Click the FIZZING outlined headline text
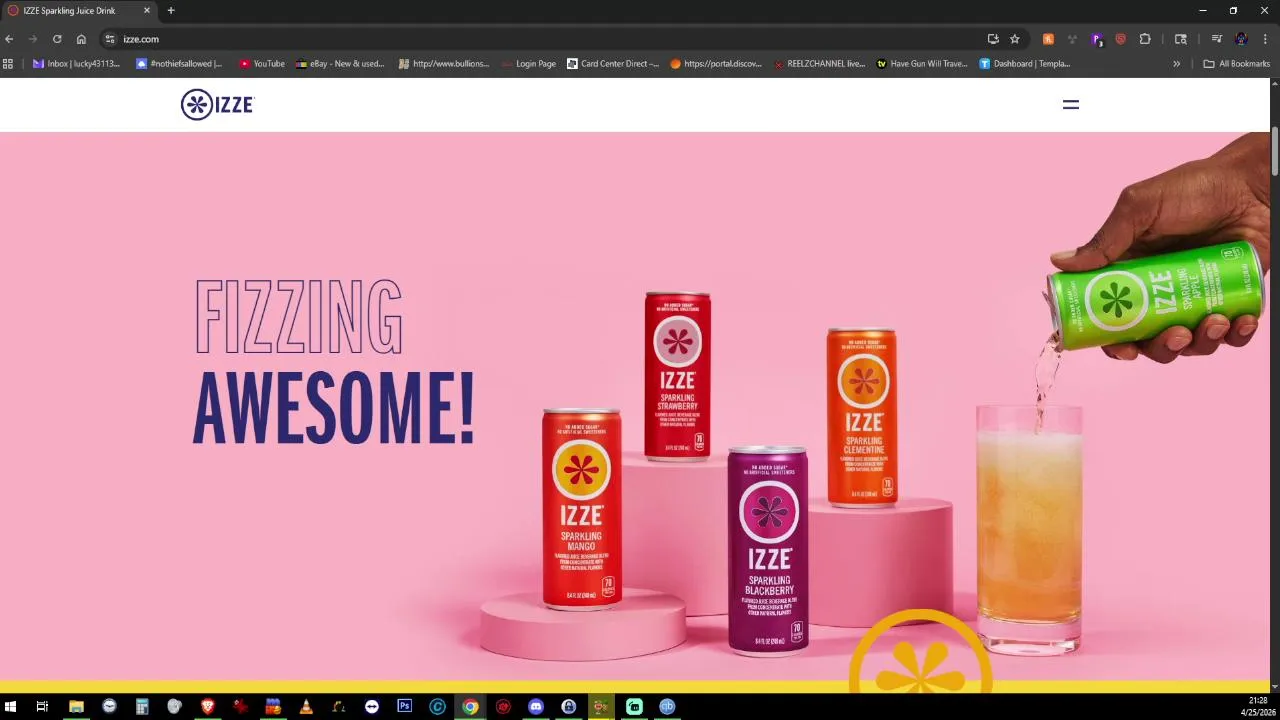This screenshot has height=720, width=1280. 298,317
